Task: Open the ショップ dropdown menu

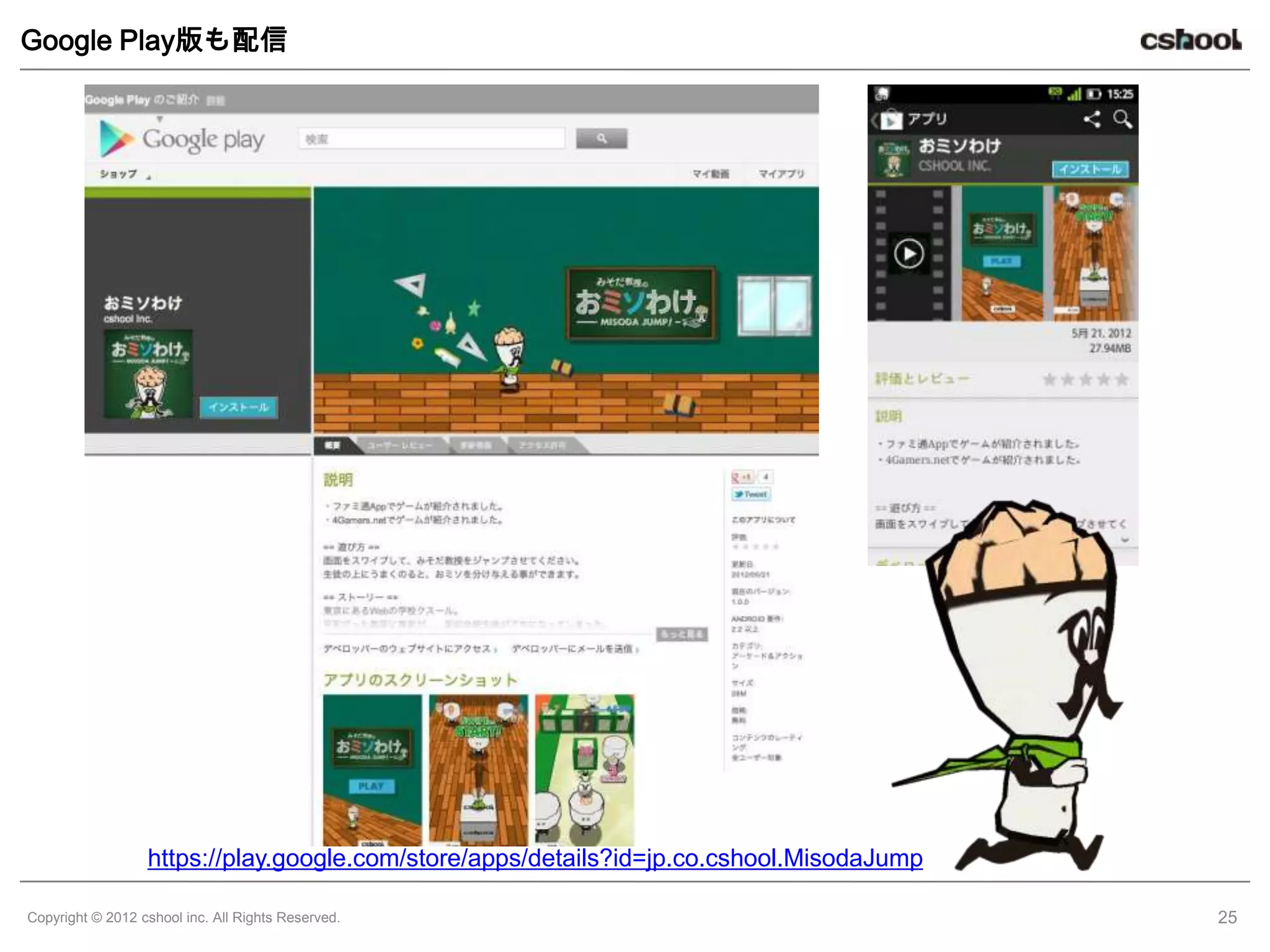Action: pyautogui.click(x=124, y=174)
